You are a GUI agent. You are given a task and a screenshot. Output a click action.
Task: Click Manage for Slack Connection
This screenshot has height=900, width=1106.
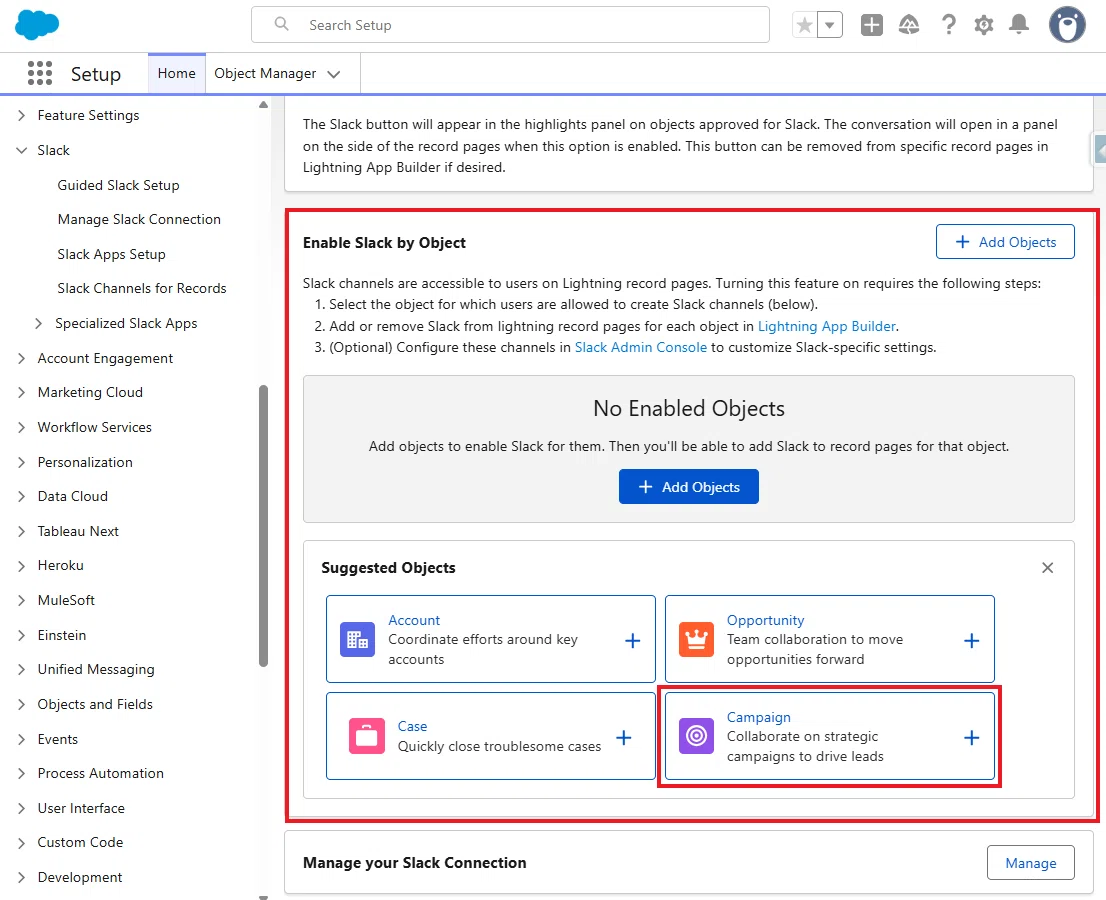point(1031,863)
